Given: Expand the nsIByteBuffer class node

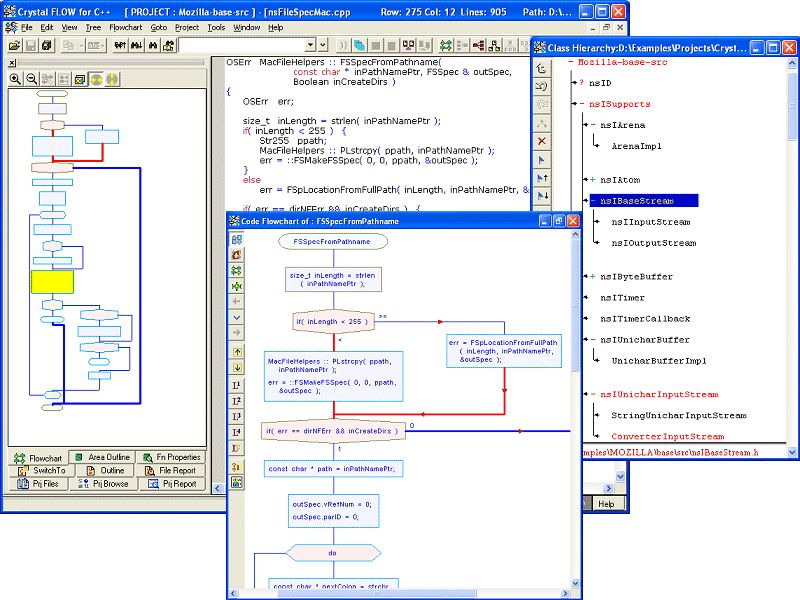Looking at the screenshot, I should point(592,276).
